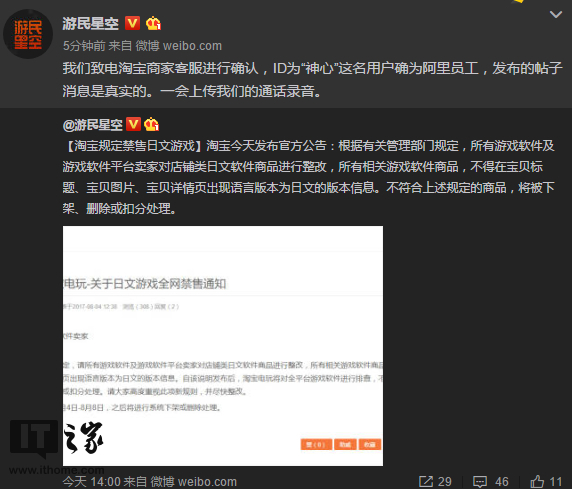Click the orange V verified badge beside top username
Image resolution: width=572 pixels, height=489 pixels.
132,23
